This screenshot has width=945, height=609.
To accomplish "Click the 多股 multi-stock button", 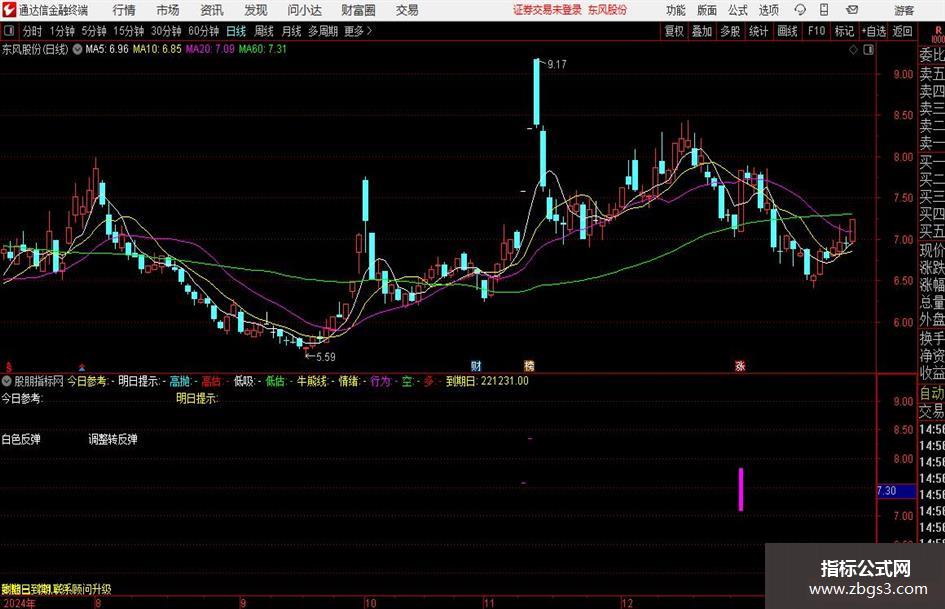I will (x=730, y=31).
